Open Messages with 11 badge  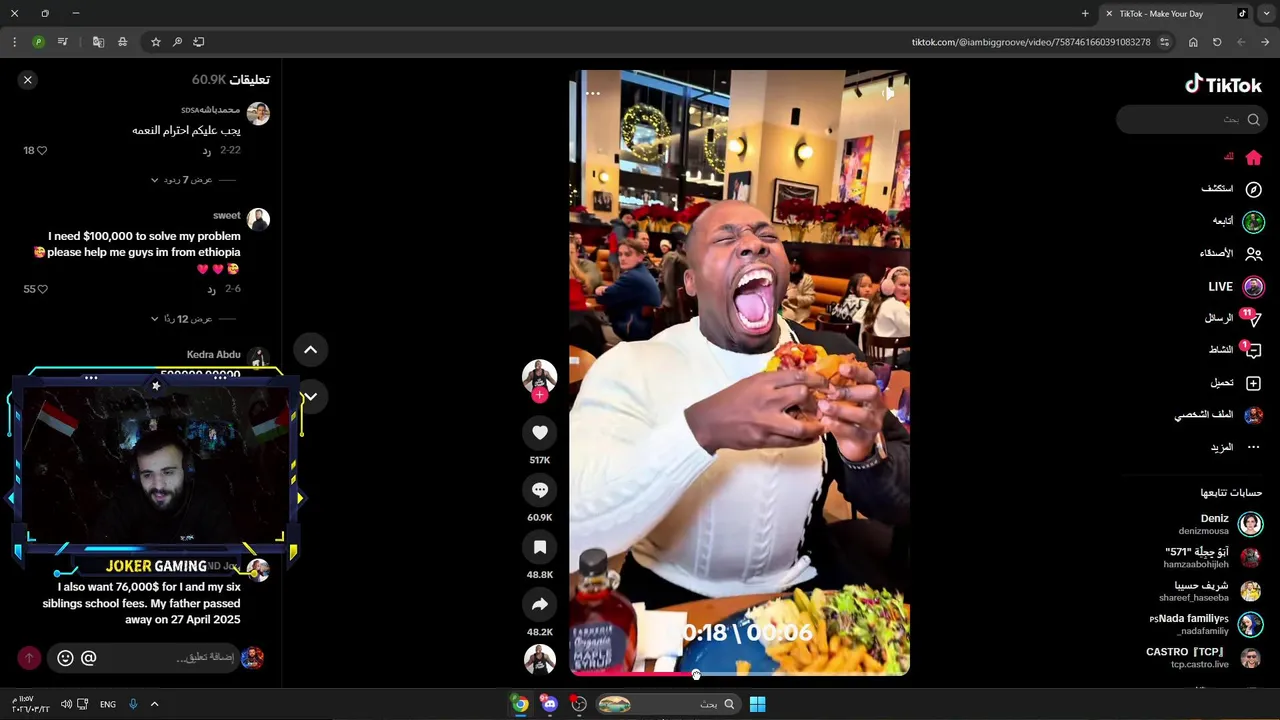[x=1232, y=318]
